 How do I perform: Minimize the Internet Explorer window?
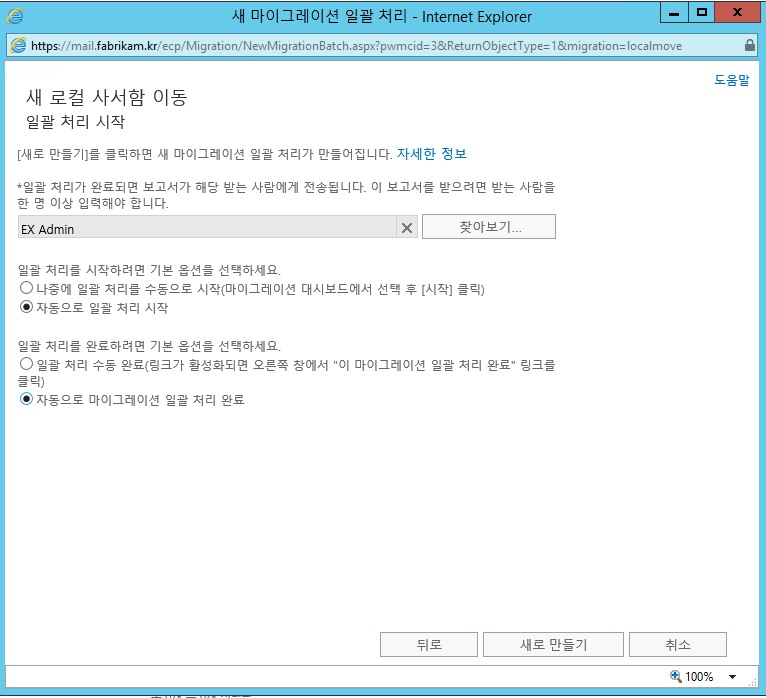pyautogui.click(x=674, y=12)
